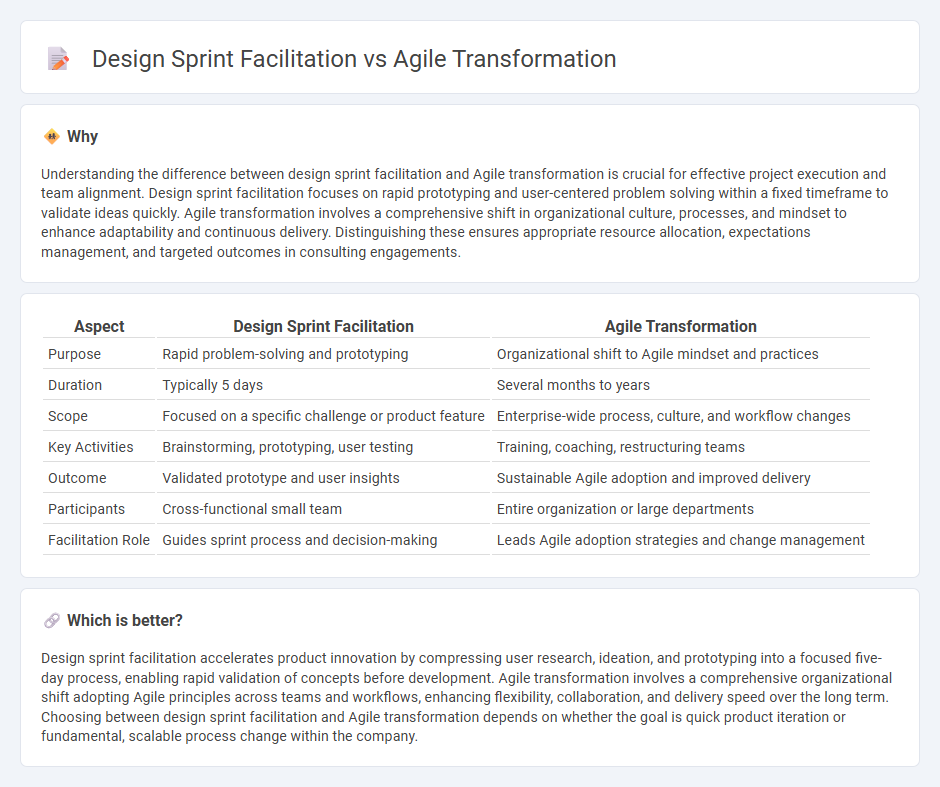Click the cell Leads Agile adoption strategies and change management
The height and width of the screenshot is (787, 940).
680,540
